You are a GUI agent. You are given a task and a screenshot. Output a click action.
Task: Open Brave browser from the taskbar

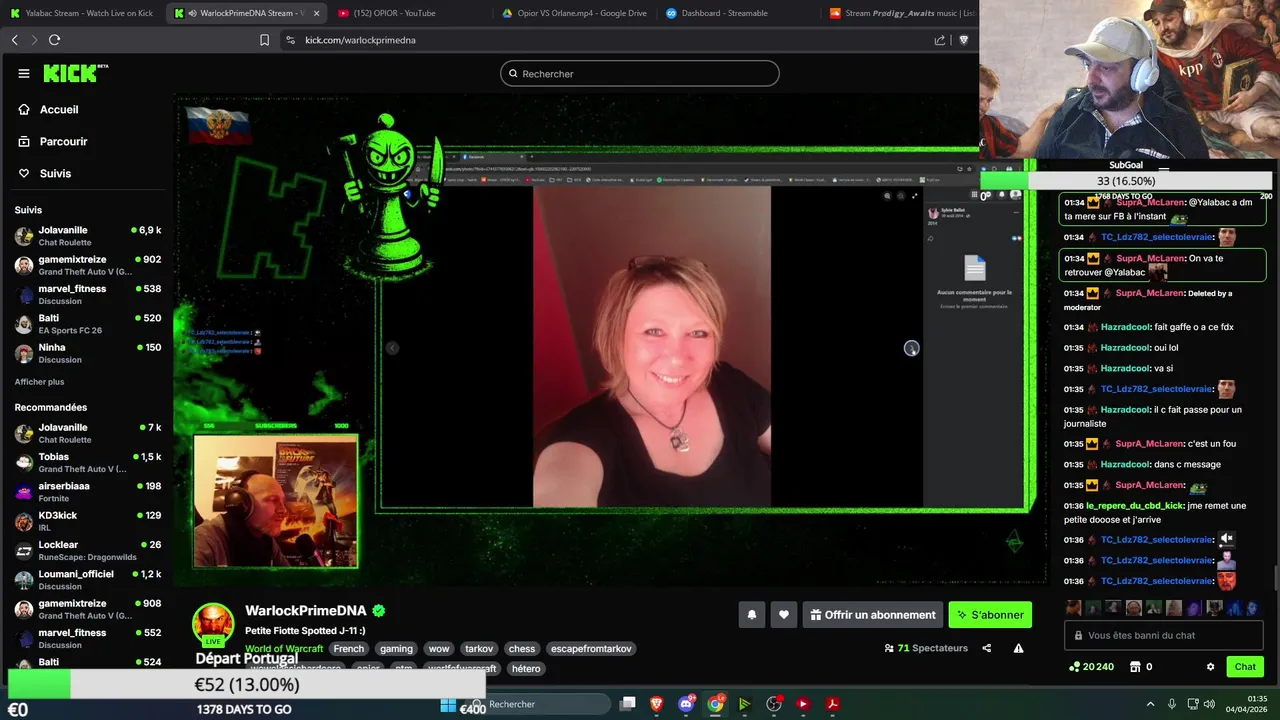[x=657, y=704]
